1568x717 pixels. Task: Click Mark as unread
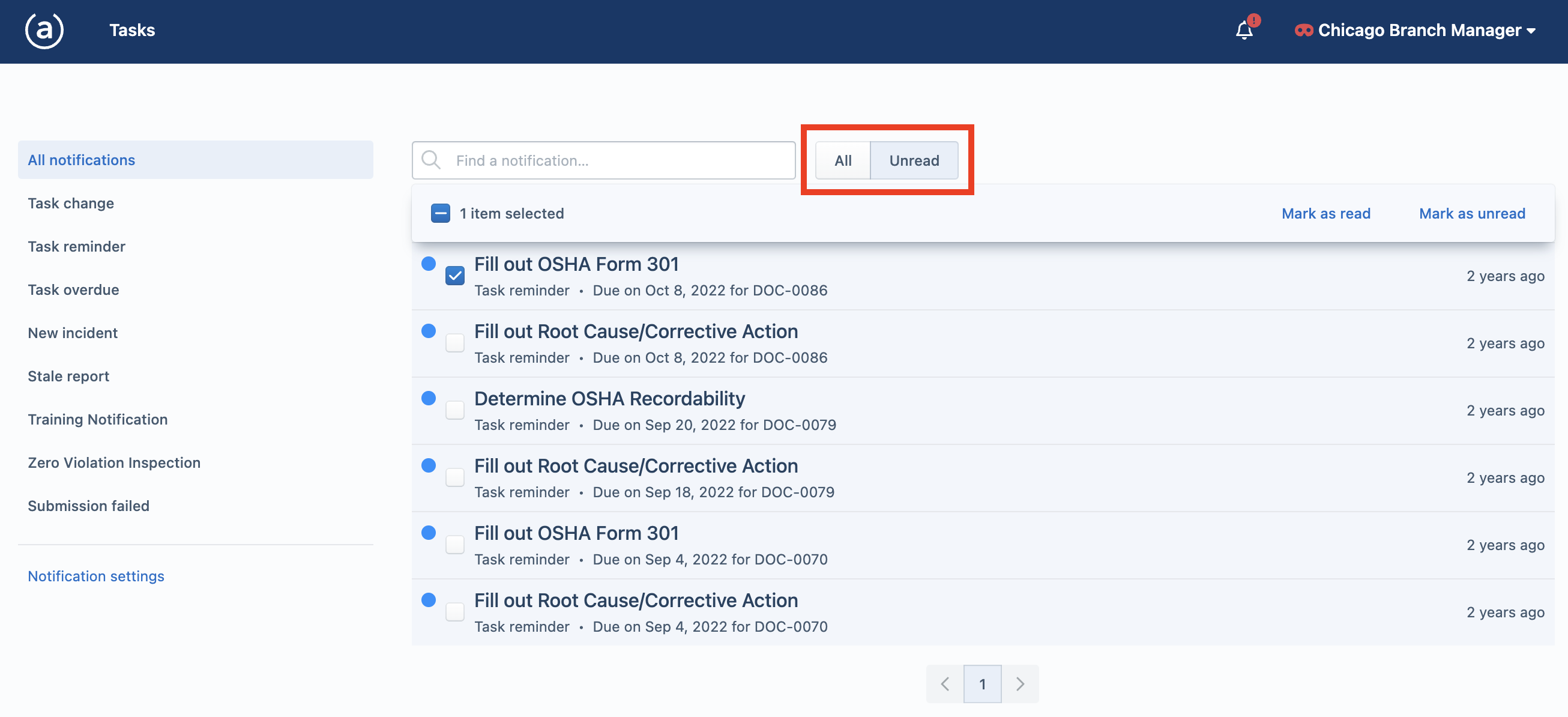[x=1472, y=214]
